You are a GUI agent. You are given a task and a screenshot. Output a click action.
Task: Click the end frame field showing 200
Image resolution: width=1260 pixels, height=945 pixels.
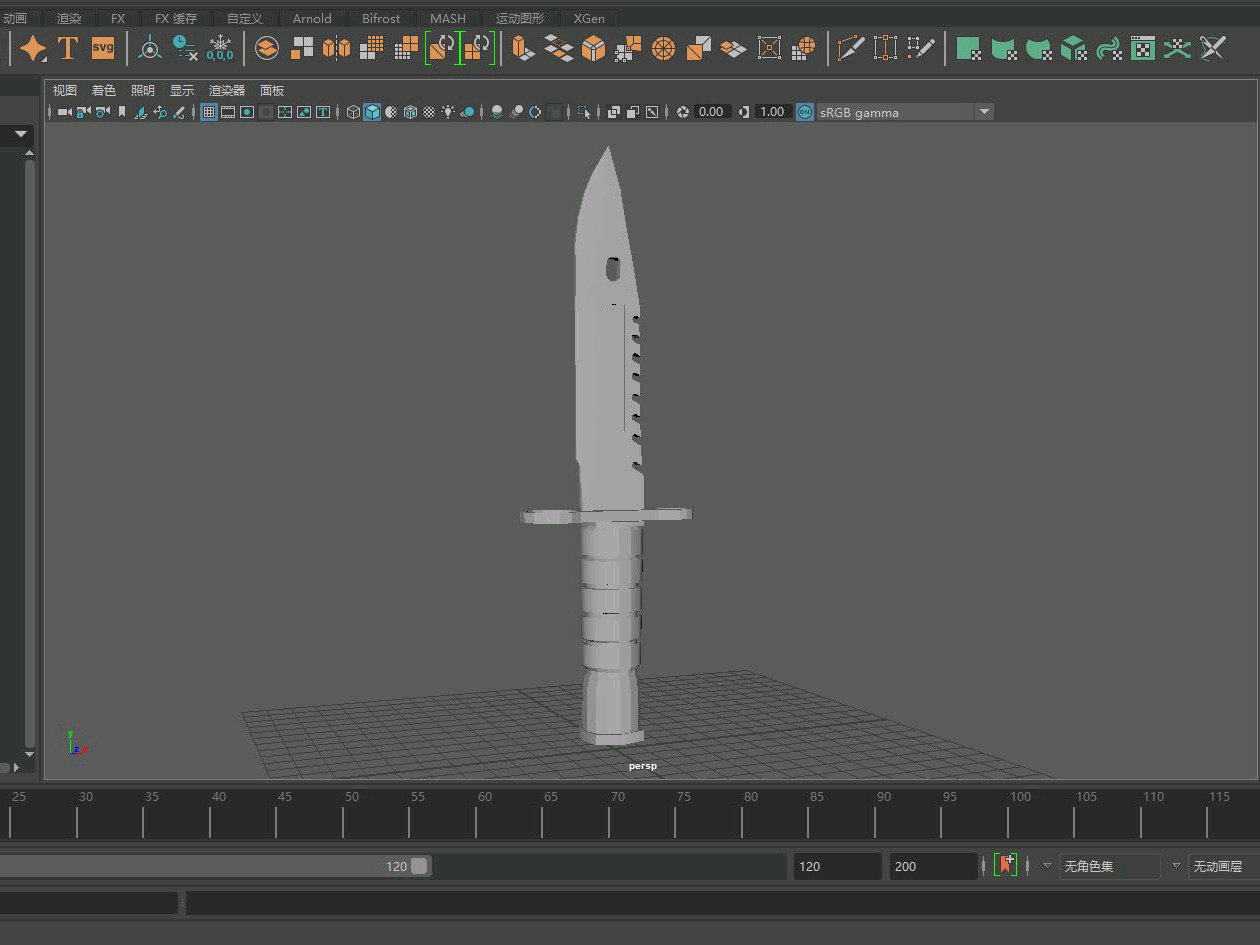tap(932, 866)
